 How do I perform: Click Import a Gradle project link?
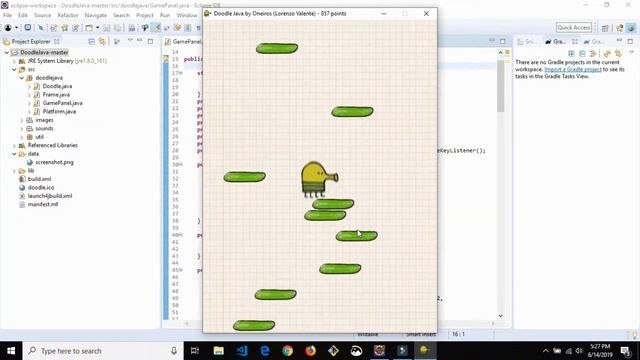pos(573,69)
